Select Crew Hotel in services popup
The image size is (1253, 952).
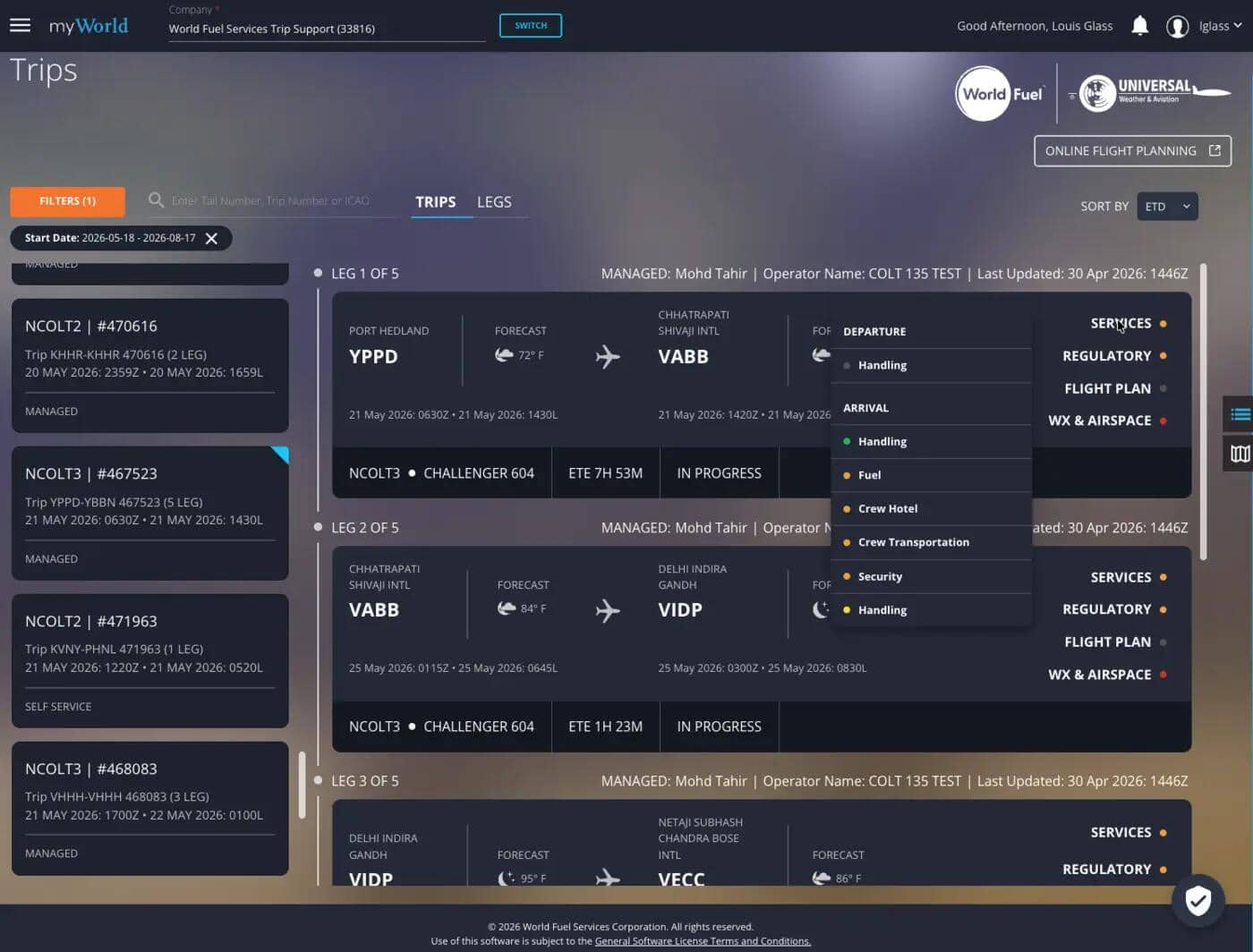[x=931, y=509]
